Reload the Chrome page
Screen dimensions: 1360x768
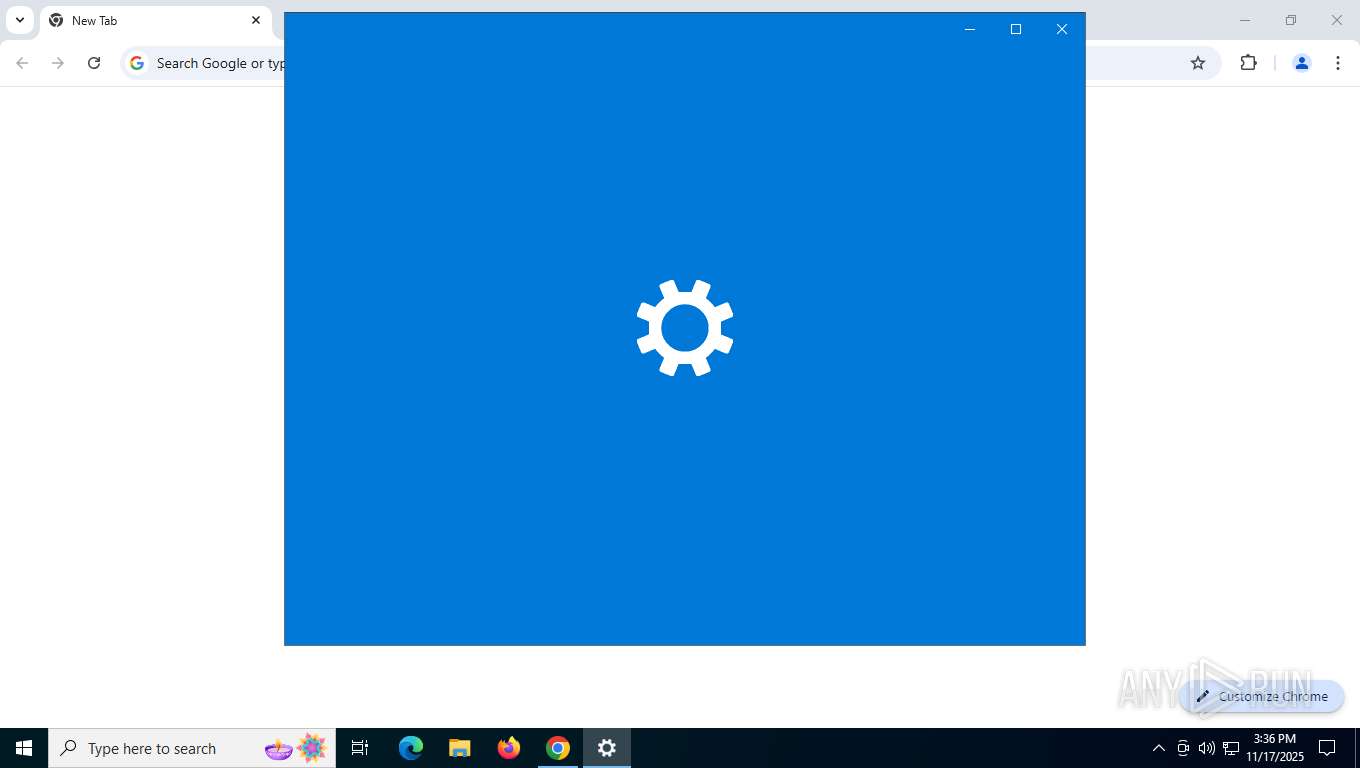(x=94, y=63)
